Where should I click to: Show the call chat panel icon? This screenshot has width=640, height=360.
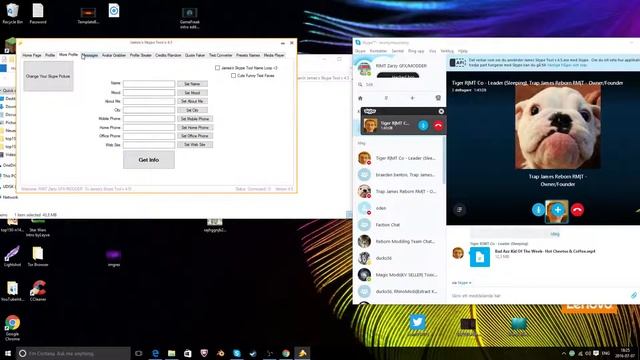(460, 209)
